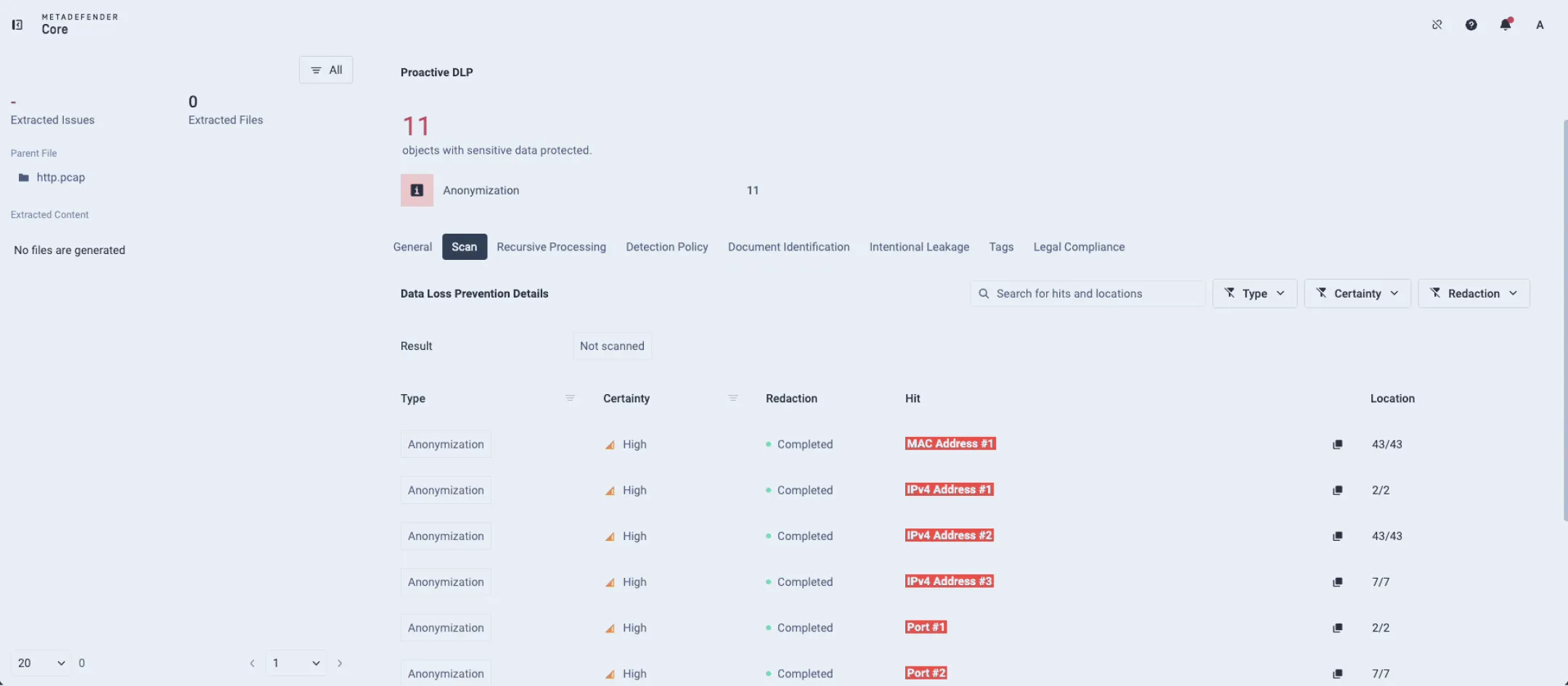Go to the next page arrow
1568x686 pixels.
[x=340, y=663]
